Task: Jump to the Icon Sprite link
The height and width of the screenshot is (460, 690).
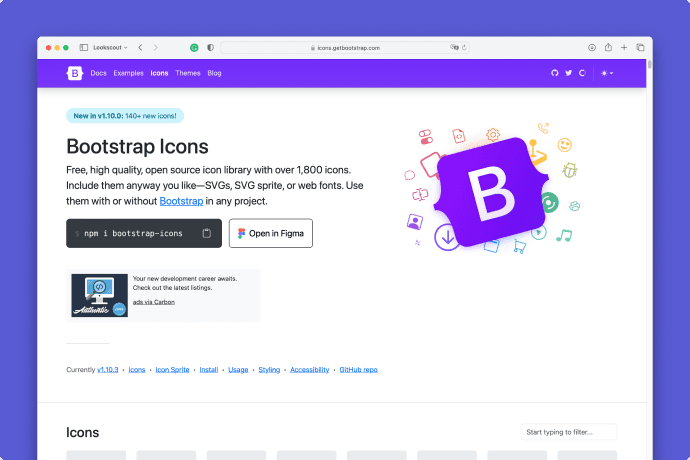Action: point(172,370)
